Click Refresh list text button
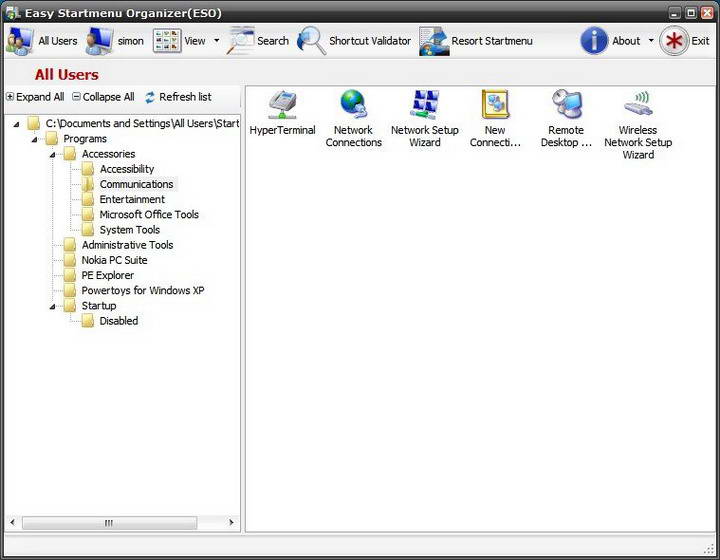 click(x=185, y=97)
